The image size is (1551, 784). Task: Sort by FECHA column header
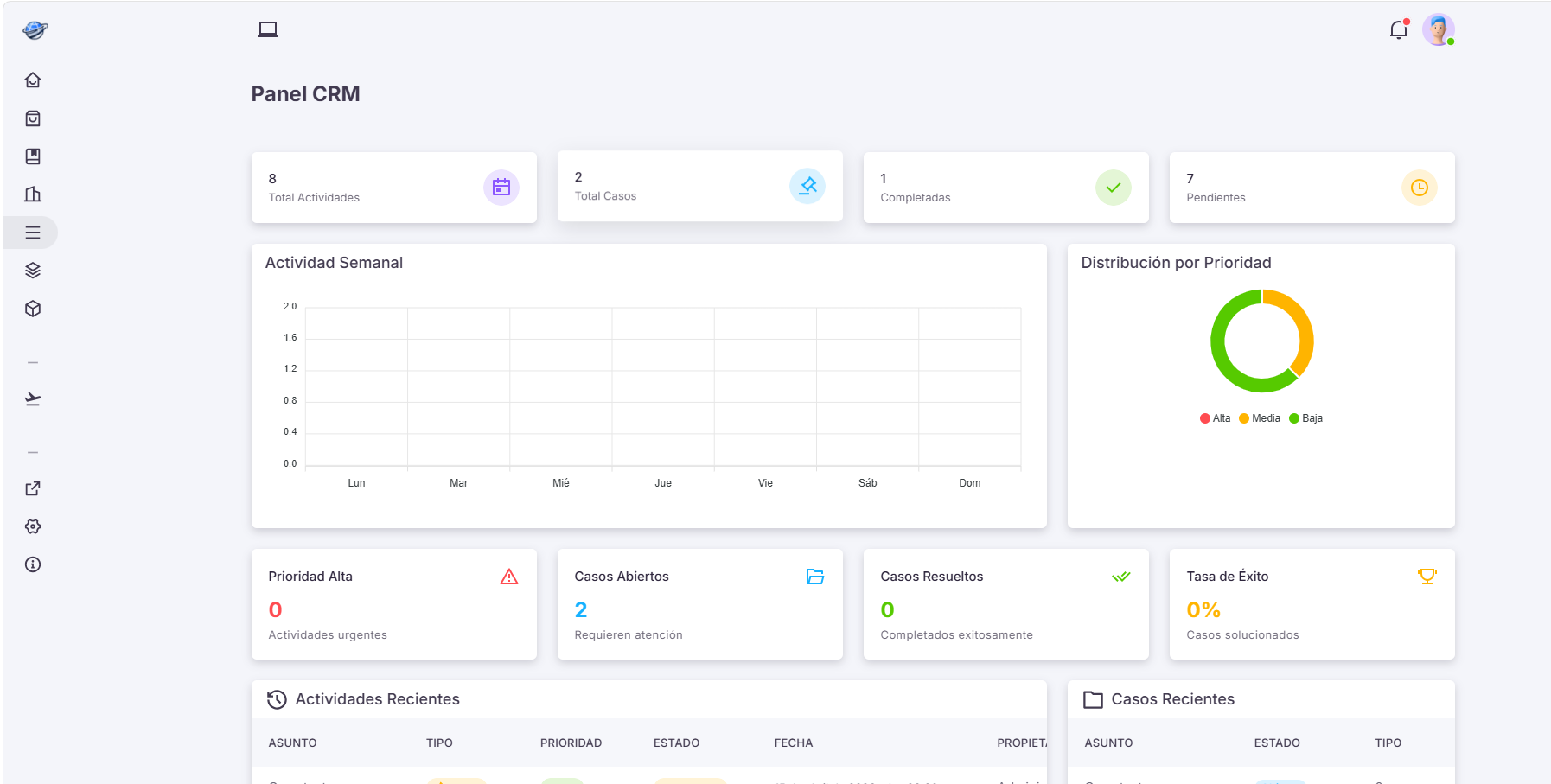794,743
